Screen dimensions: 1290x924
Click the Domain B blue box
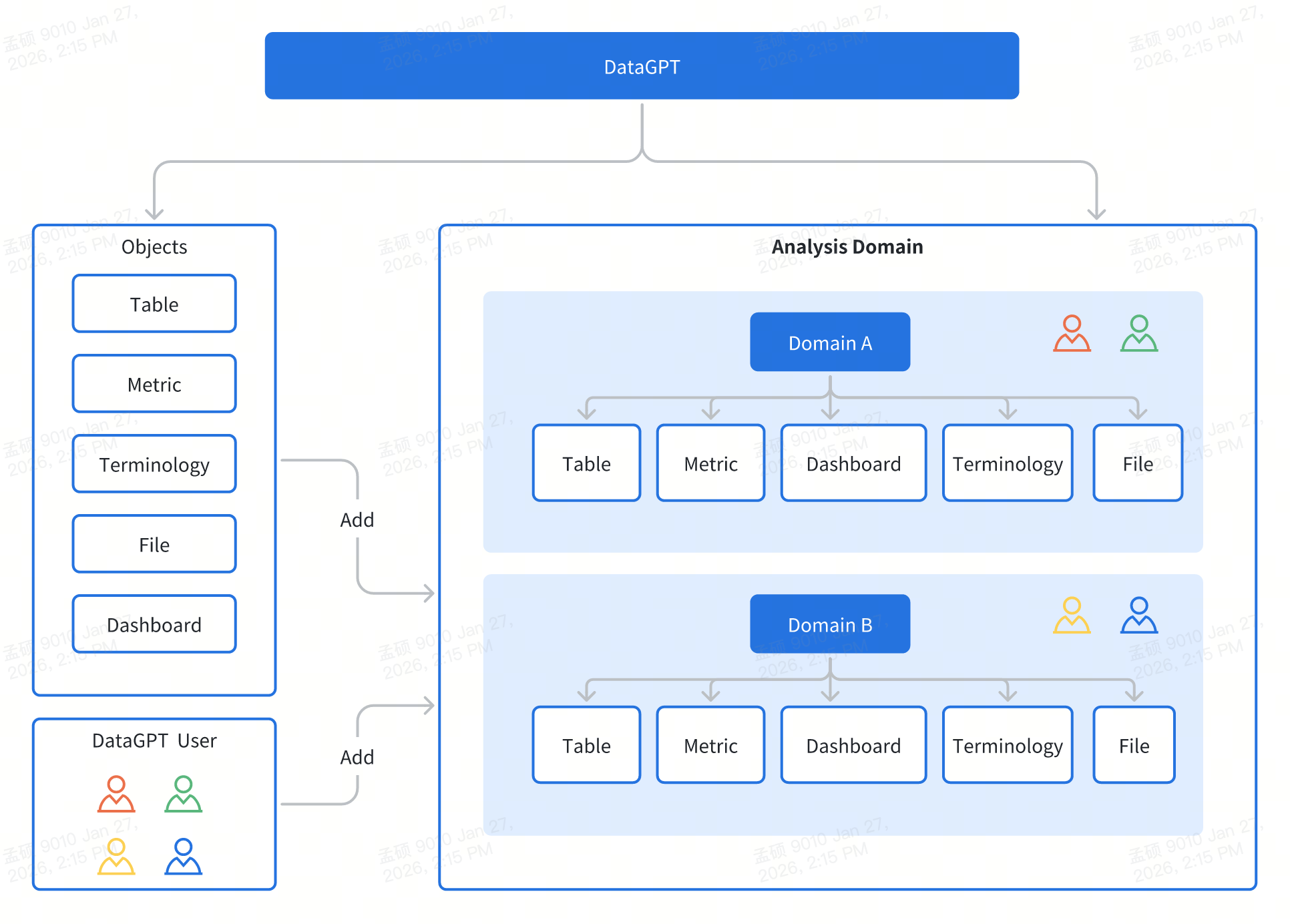tap(829, 624)
